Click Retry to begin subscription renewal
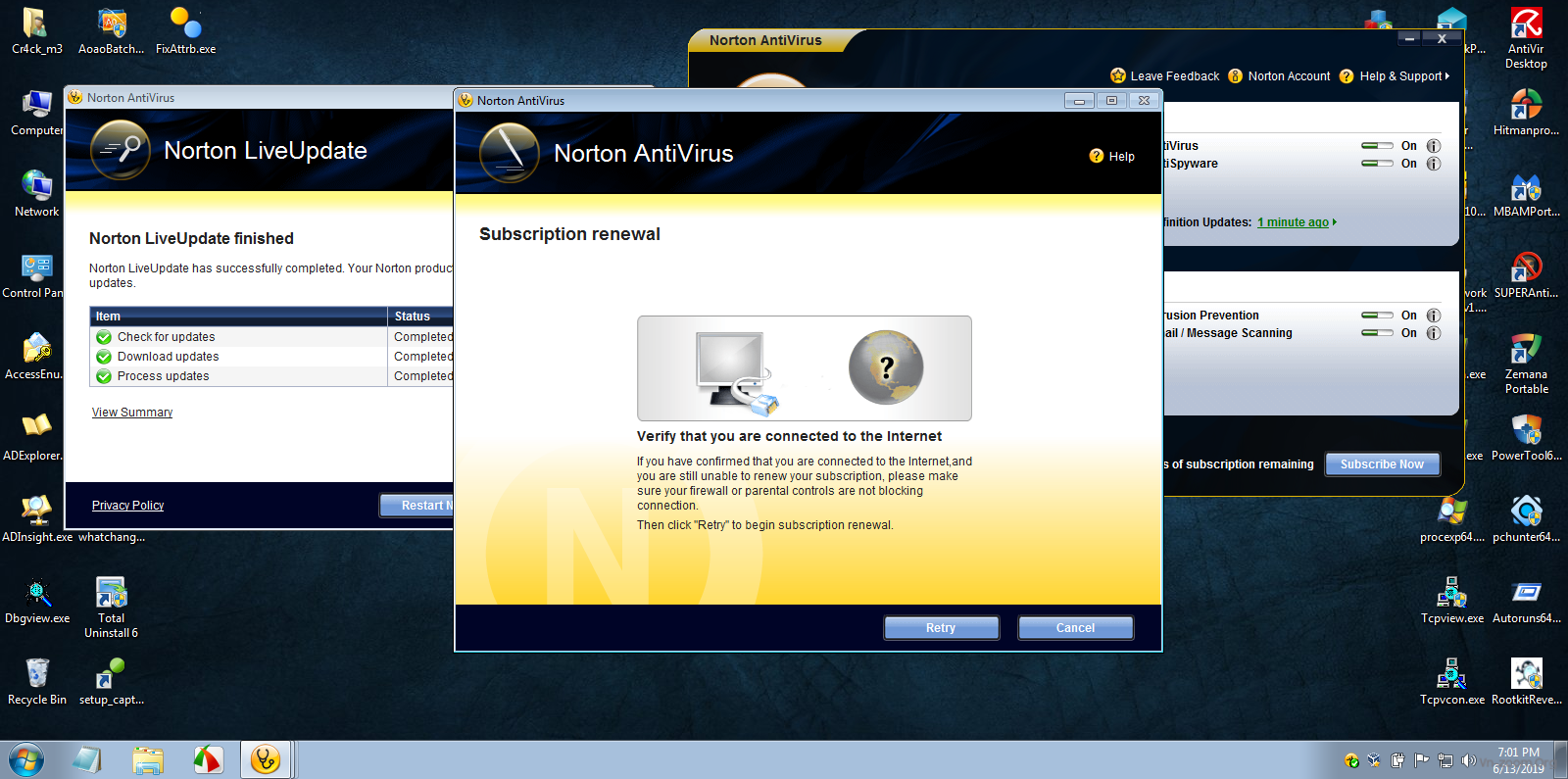The width and height of the screenshot is (1568, 779). pos(941,628)
